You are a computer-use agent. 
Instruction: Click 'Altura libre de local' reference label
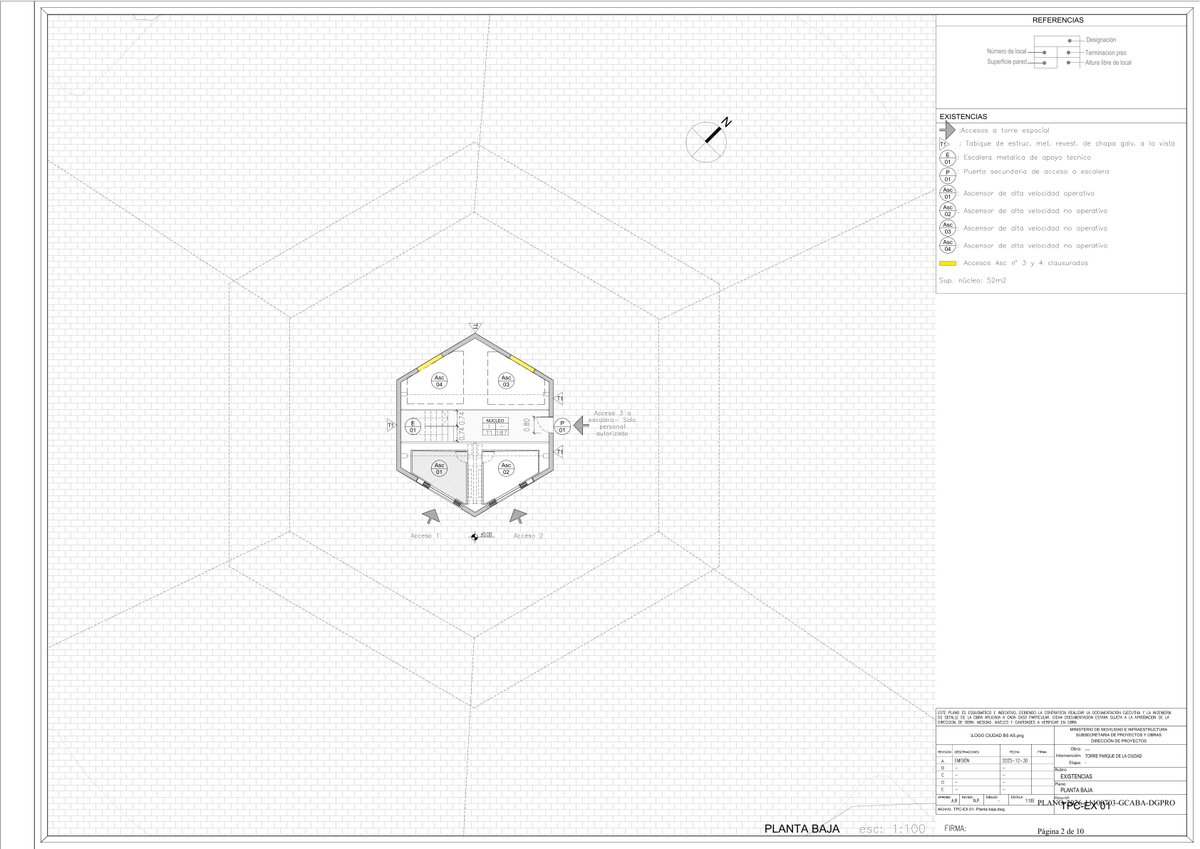coord(1108,62)
